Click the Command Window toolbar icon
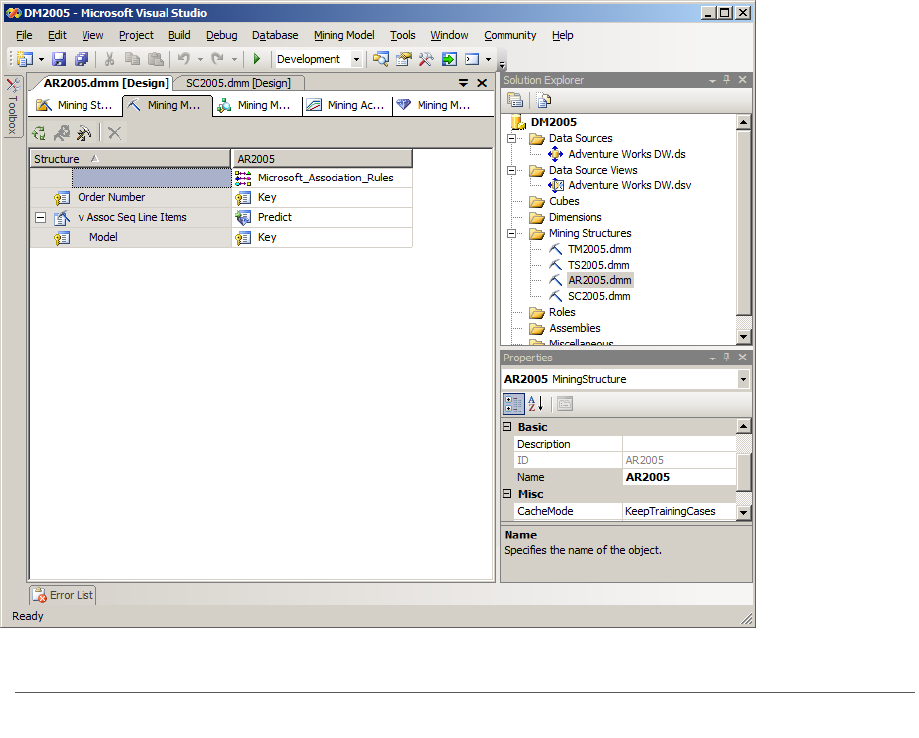919x738 pixels. [472, 59]
